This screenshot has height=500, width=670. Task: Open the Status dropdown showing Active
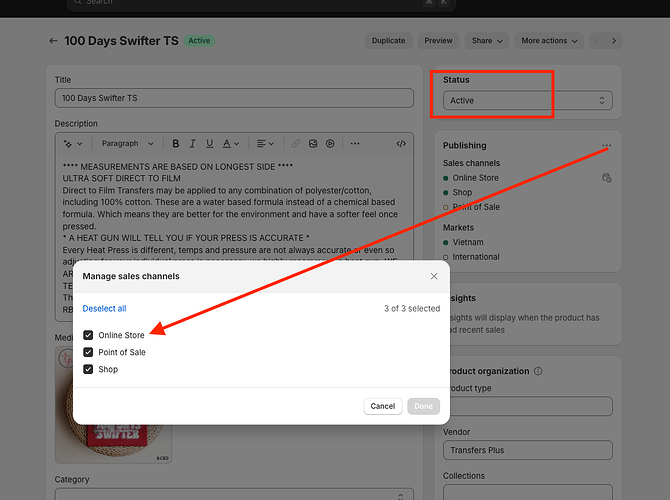coord(527,101)
